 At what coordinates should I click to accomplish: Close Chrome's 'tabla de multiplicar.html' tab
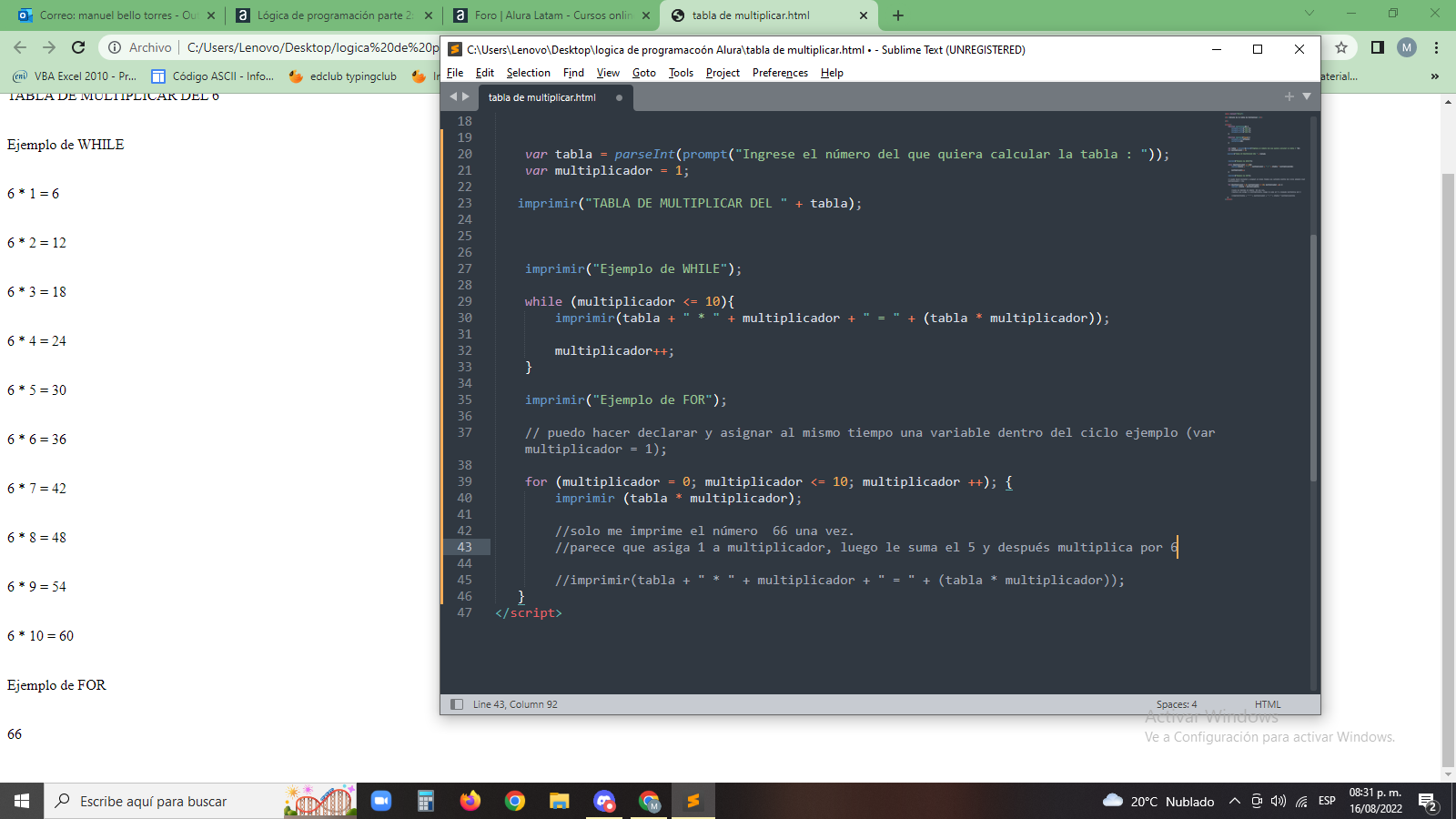pyautogui.click(x=864, y=15)
